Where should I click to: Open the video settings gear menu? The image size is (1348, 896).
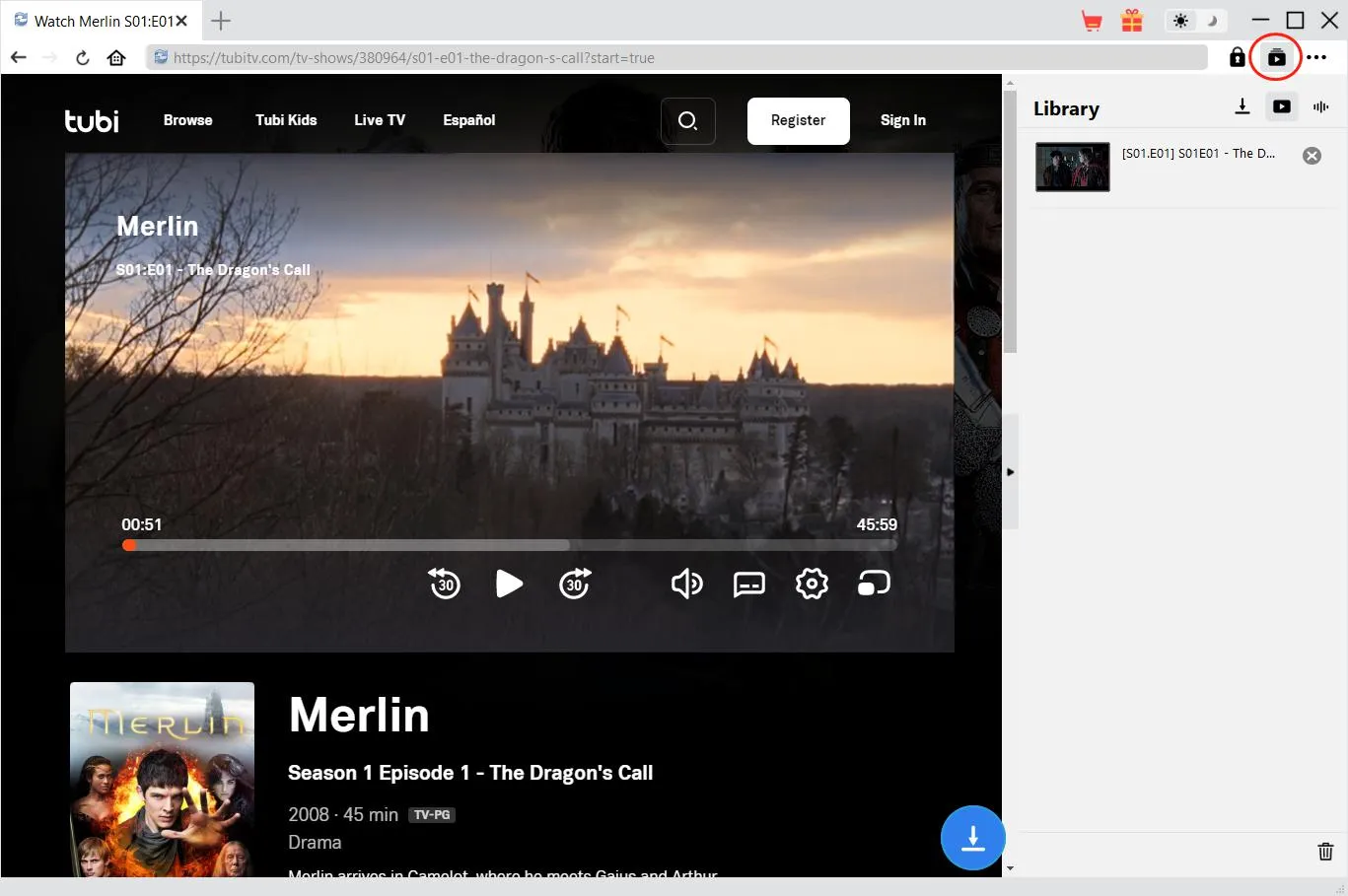click(812, 584)
